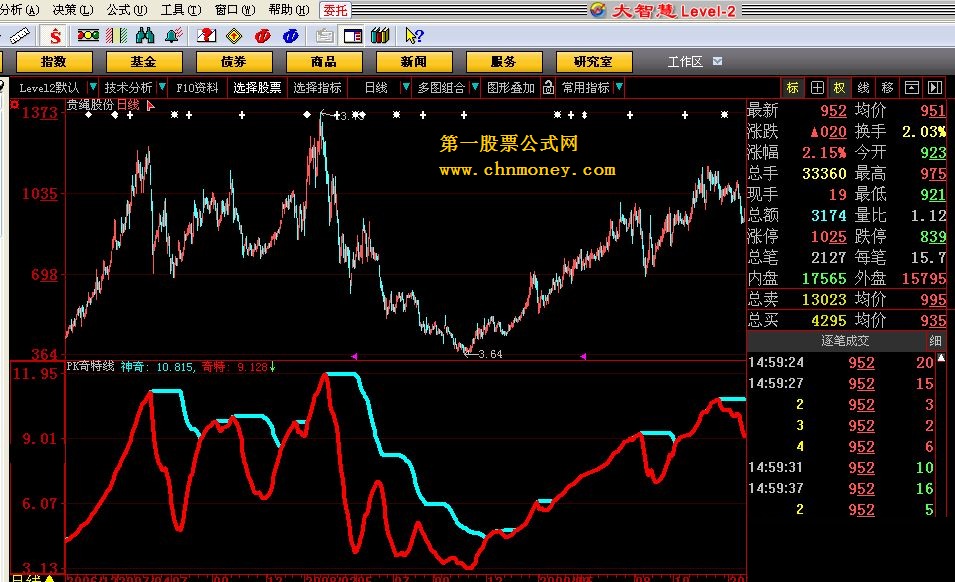Open the books library icon

tap(380, 36)
